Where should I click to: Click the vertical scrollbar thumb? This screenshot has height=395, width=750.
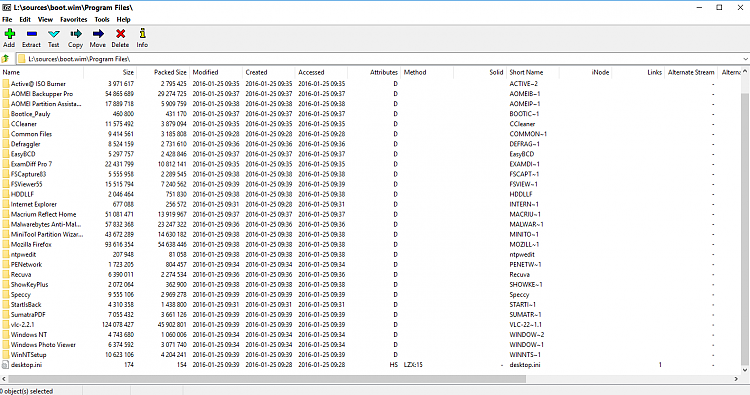tap(745, 229)
